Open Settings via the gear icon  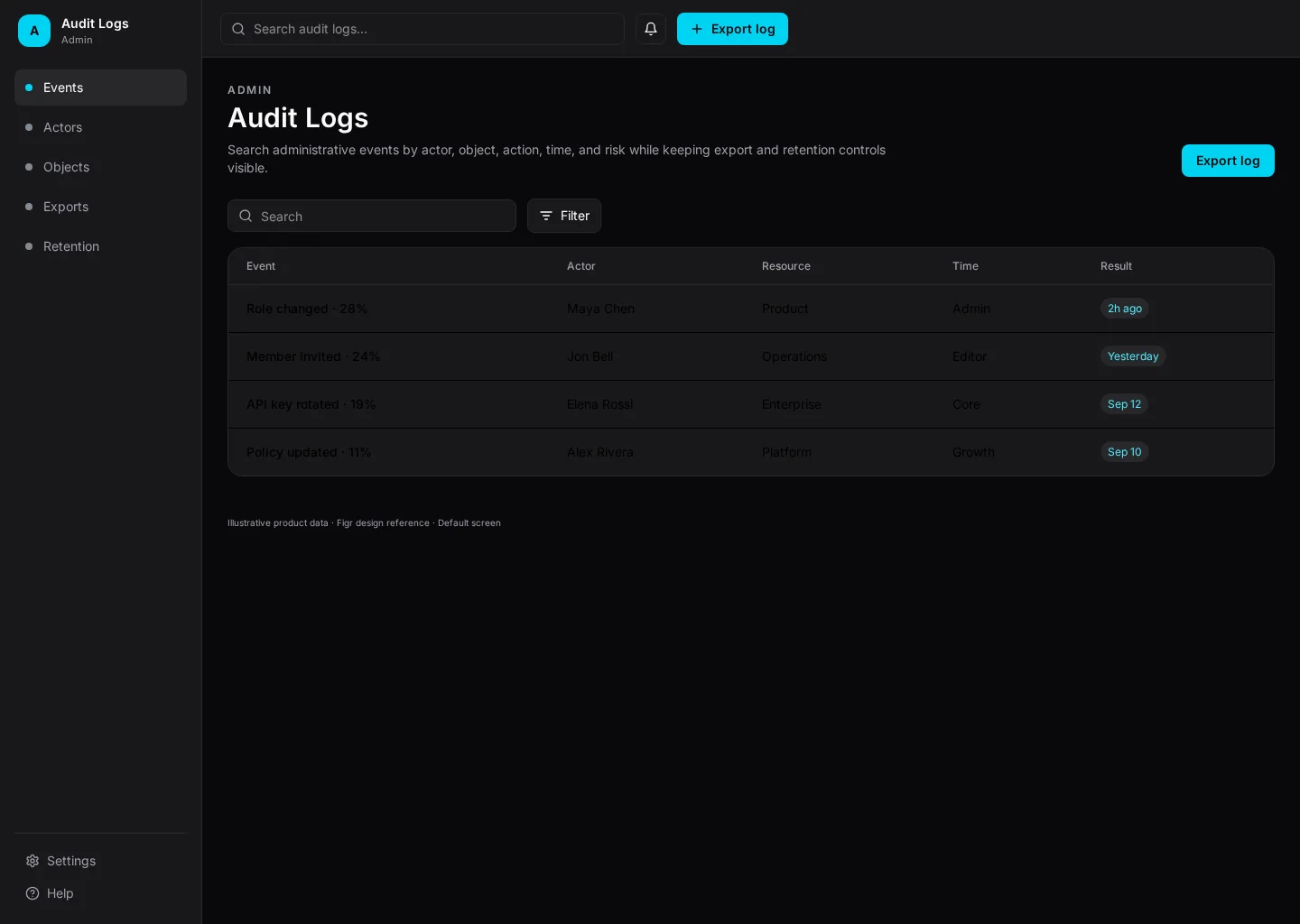32,861
